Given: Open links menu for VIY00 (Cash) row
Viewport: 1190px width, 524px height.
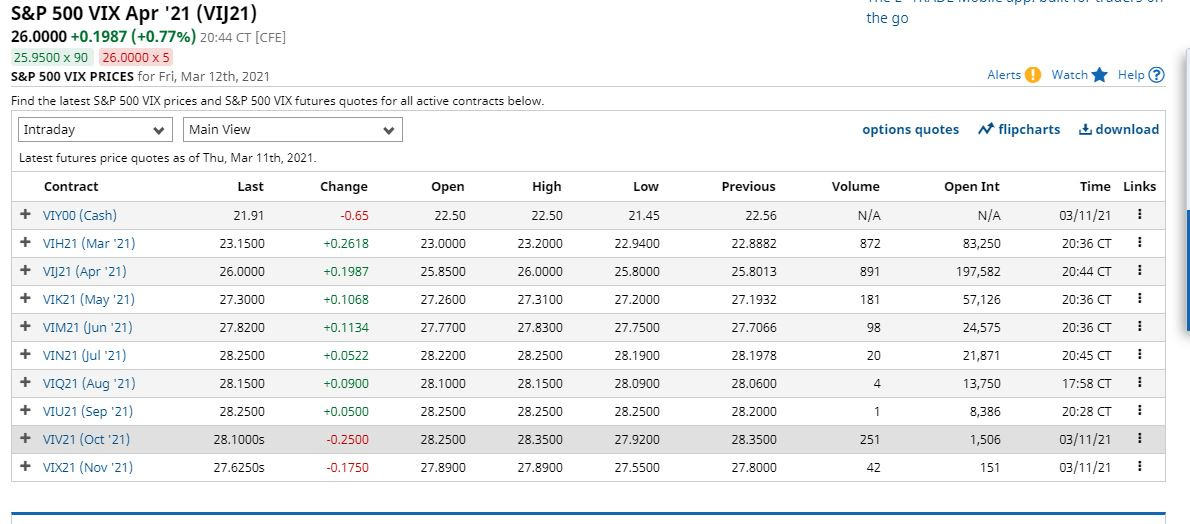Looking at the screenshot, I should click(1139, 215).
